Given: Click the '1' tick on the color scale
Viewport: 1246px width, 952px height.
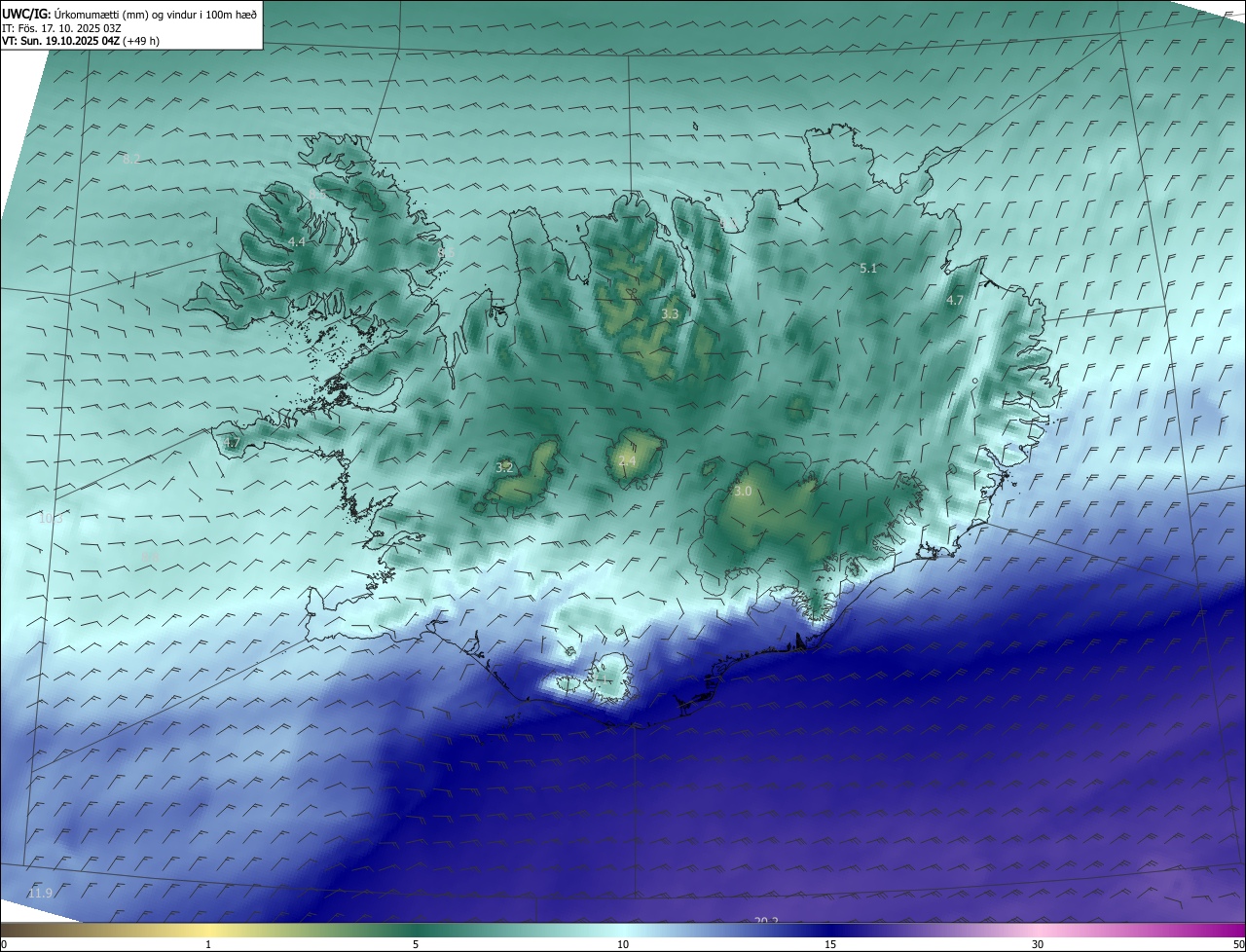Looking at the screenshot, I should (x=208, y=944).
